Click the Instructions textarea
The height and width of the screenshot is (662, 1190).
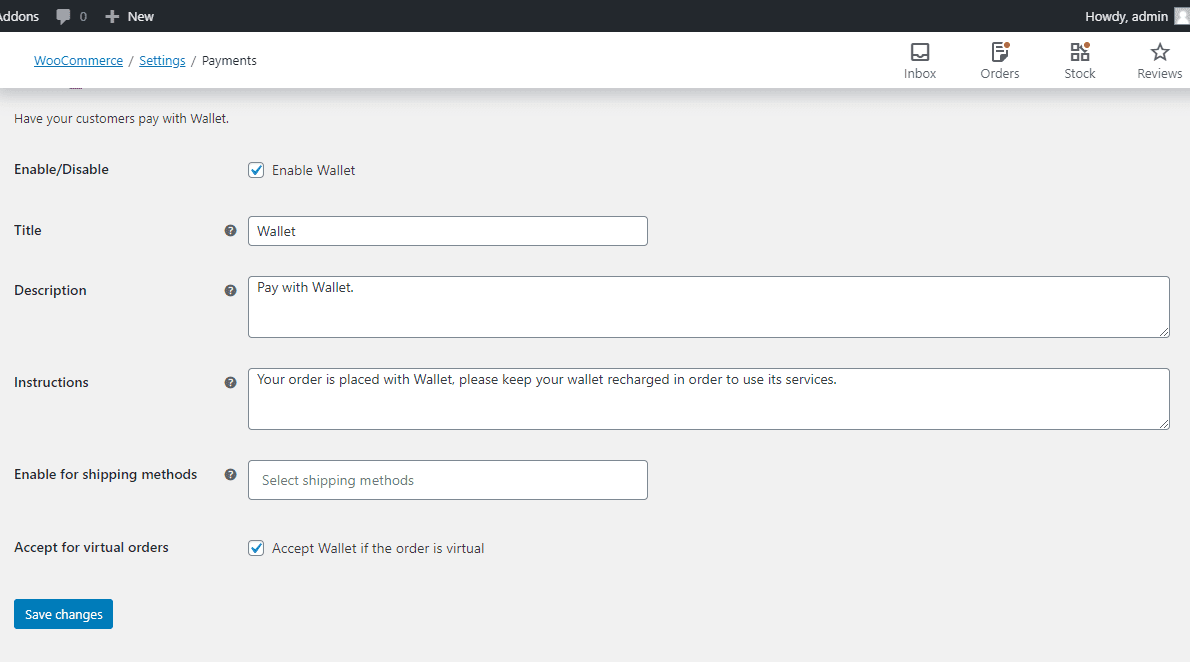point(708,398)
